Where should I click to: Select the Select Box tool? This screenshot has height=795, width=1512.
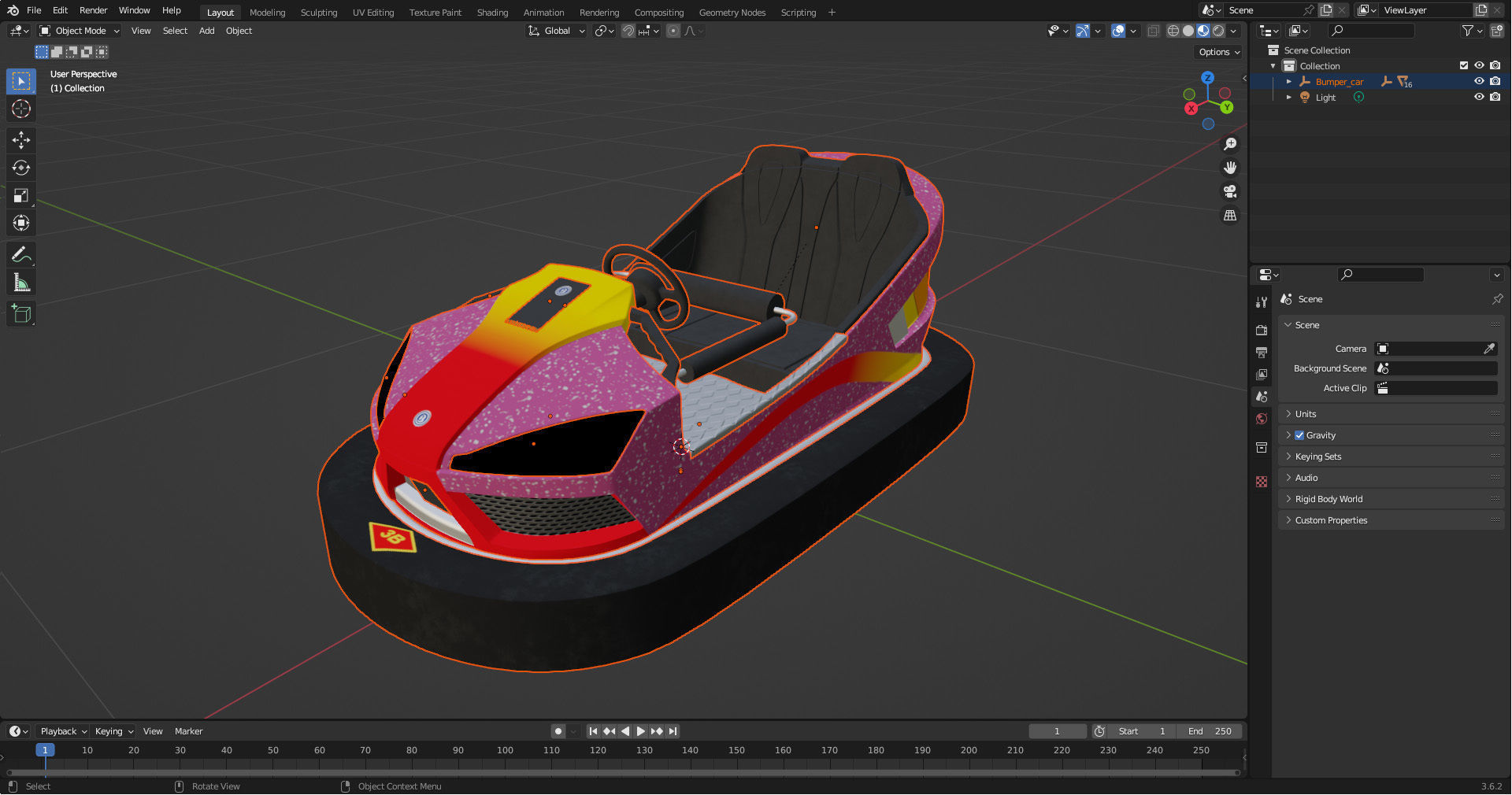(x=21, y=81)
